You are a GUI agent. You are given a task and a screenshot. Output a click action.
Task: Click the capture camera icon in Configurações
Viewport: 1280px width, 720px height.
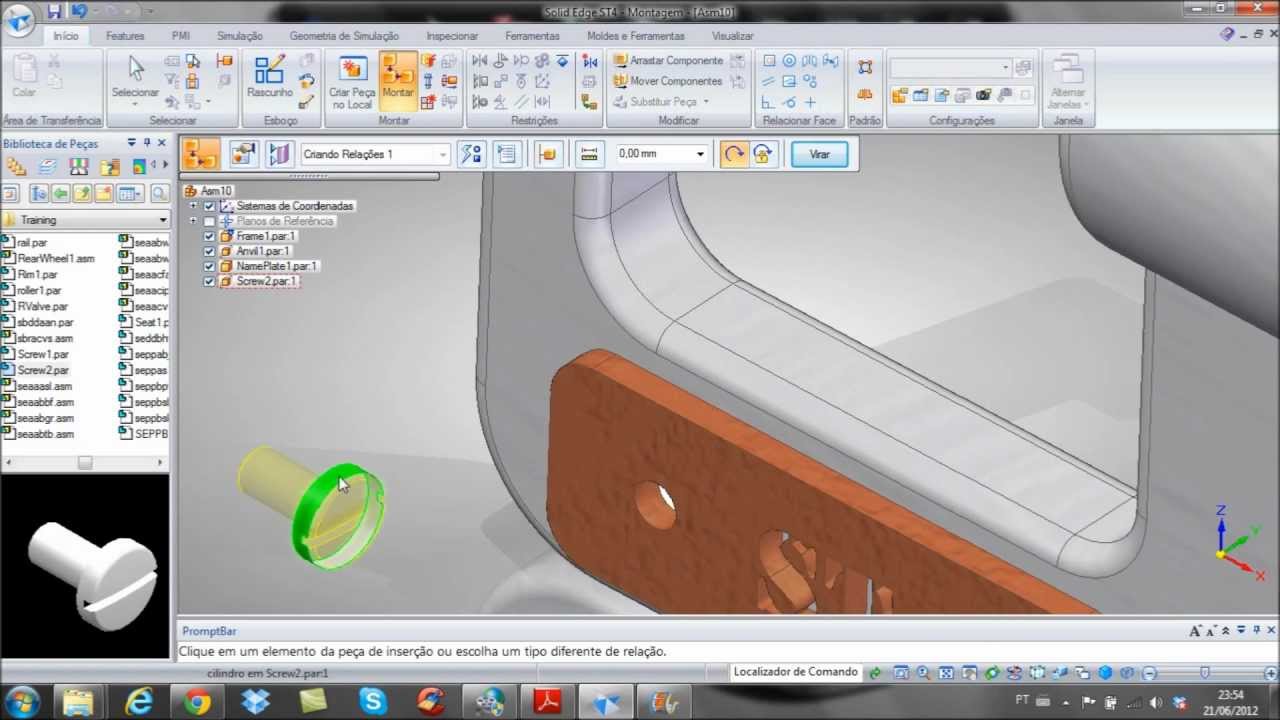(983, 96)
